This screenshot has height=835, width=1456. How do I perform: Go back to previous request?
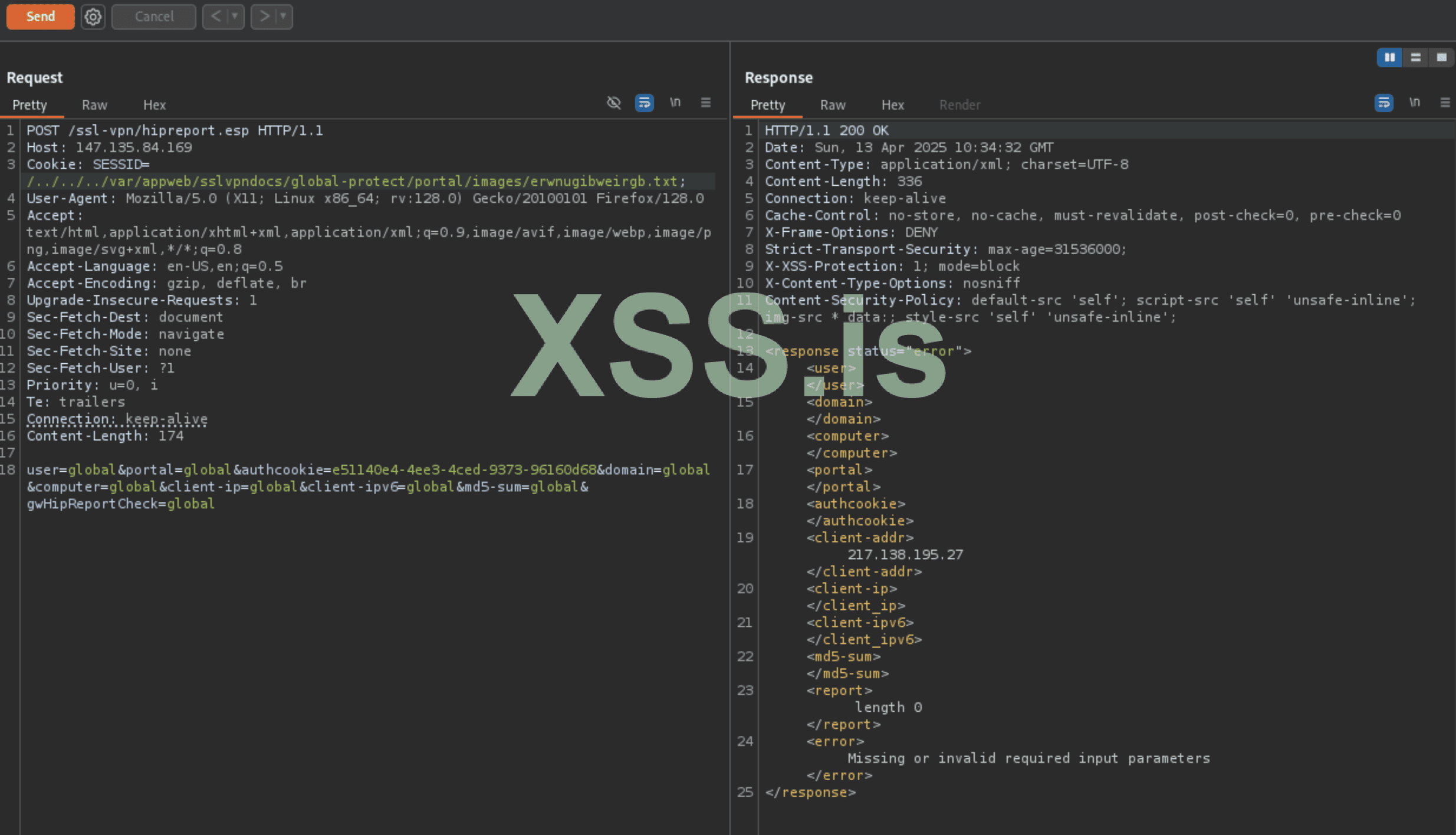pos(216,17)
